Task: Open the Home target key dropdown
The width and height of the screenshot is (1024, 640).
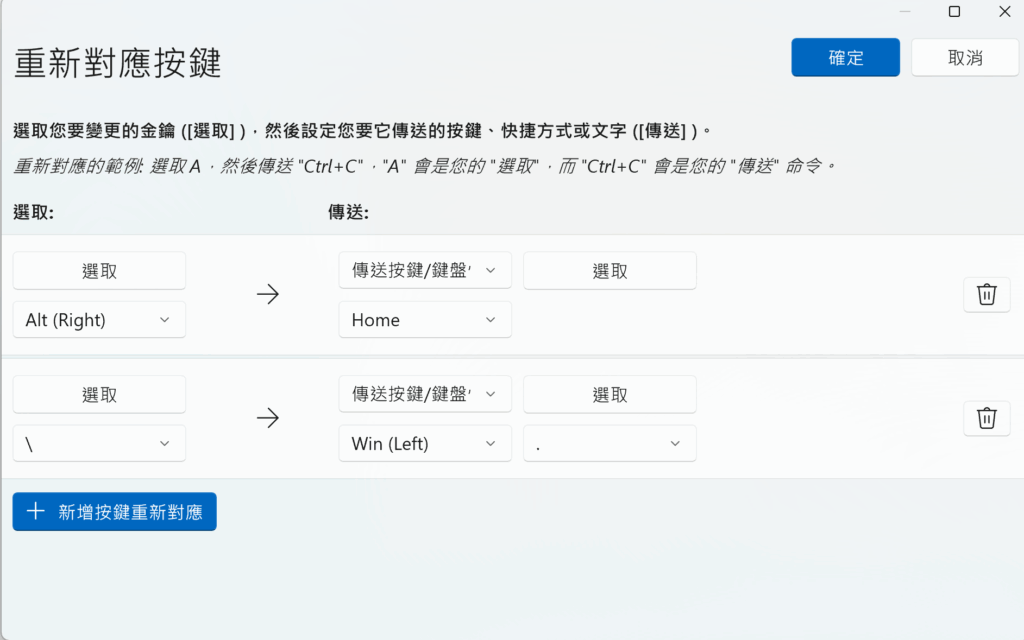Action: (x=425, y=320)
